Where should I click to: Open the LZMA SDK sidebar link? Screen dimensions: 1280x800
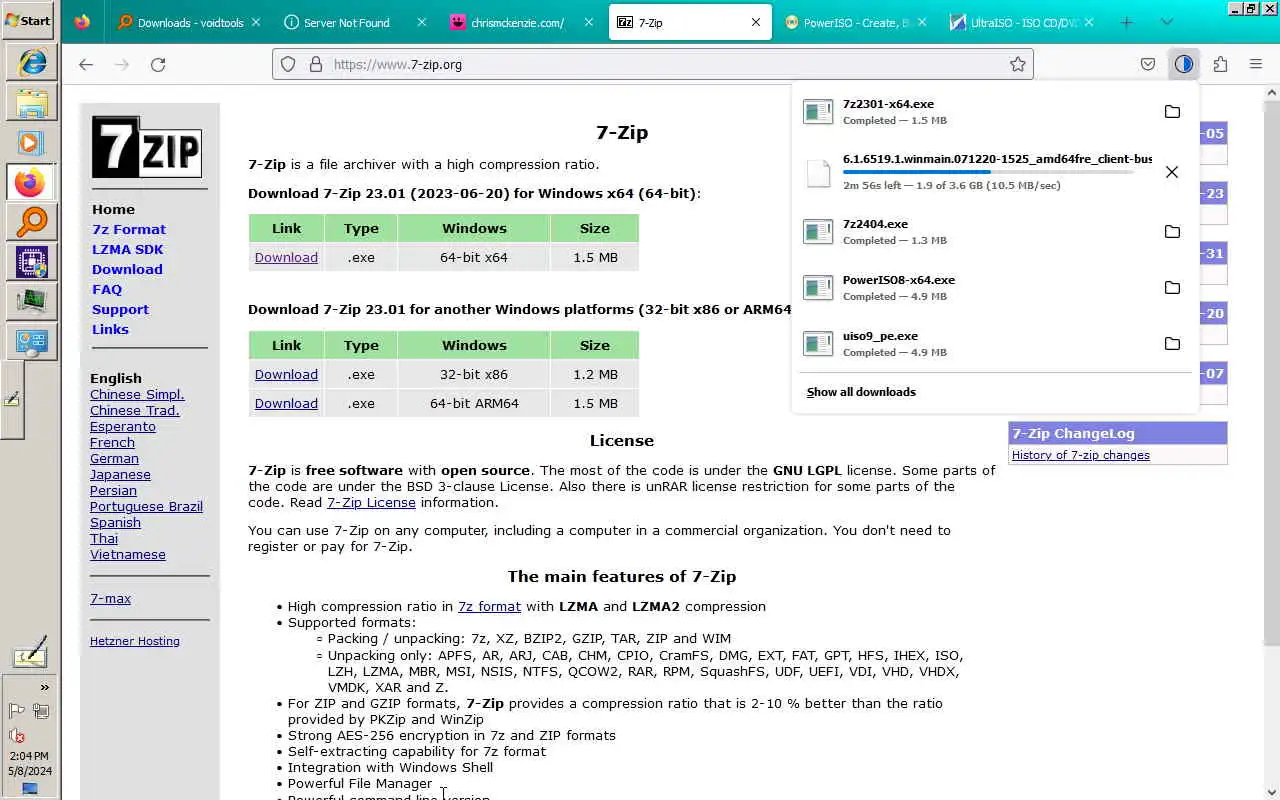tap(127, 249)
